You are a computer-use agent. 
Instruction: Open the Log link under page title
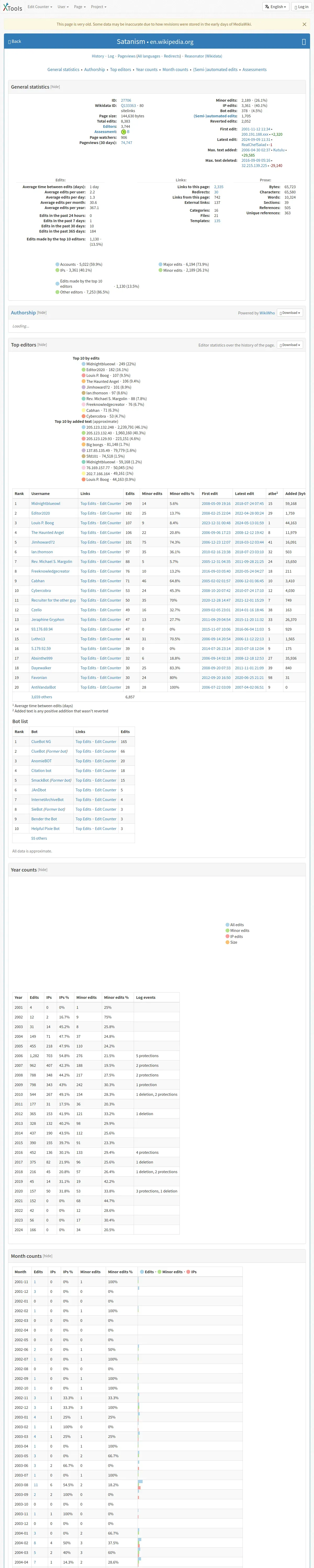coord(111,56)
